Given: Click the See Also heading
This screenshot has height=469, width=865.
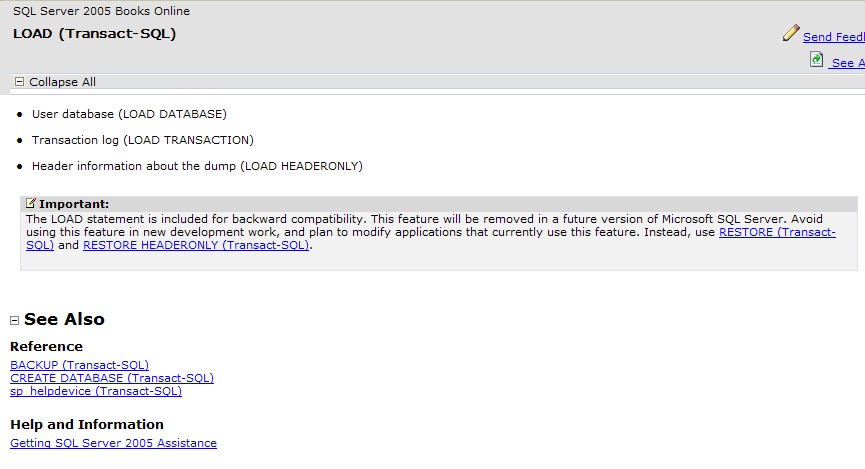Looking at the screenshot, I should coord(64,319).
